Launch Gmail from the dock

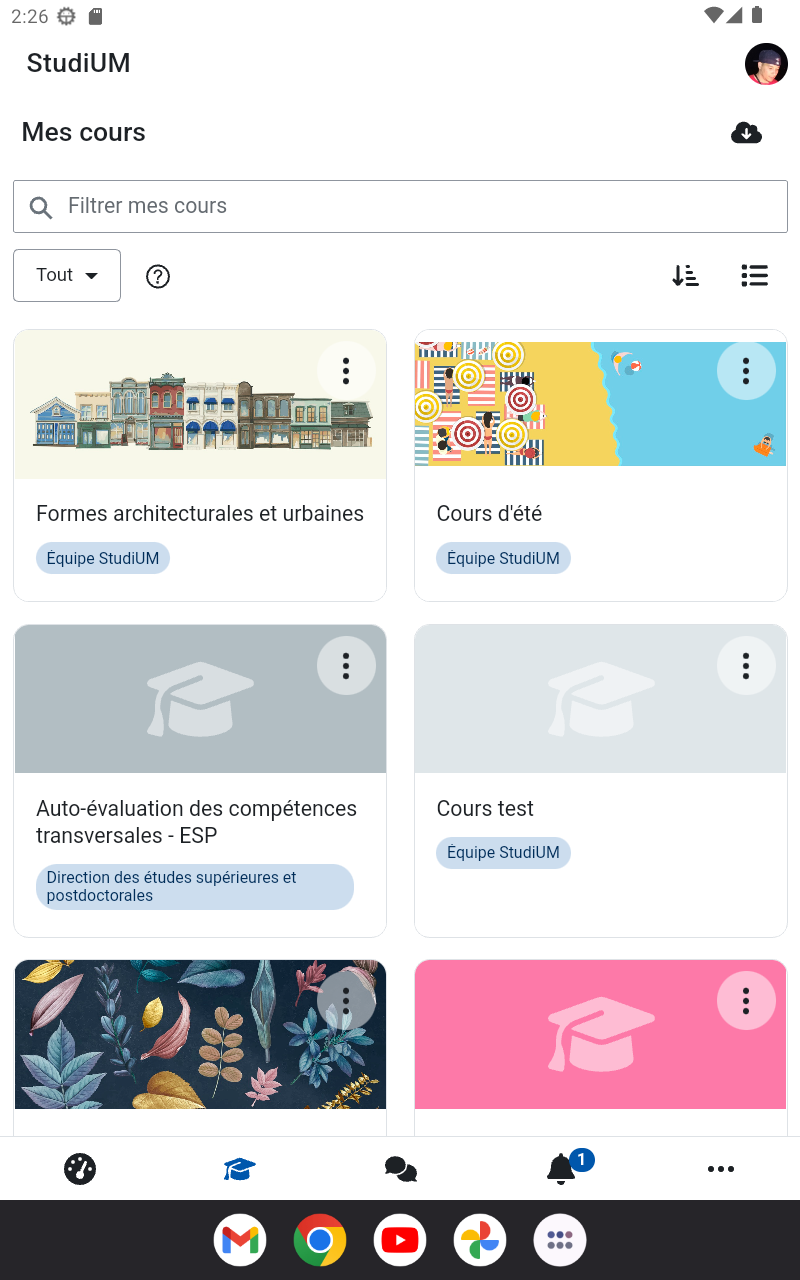(240, 1241)
